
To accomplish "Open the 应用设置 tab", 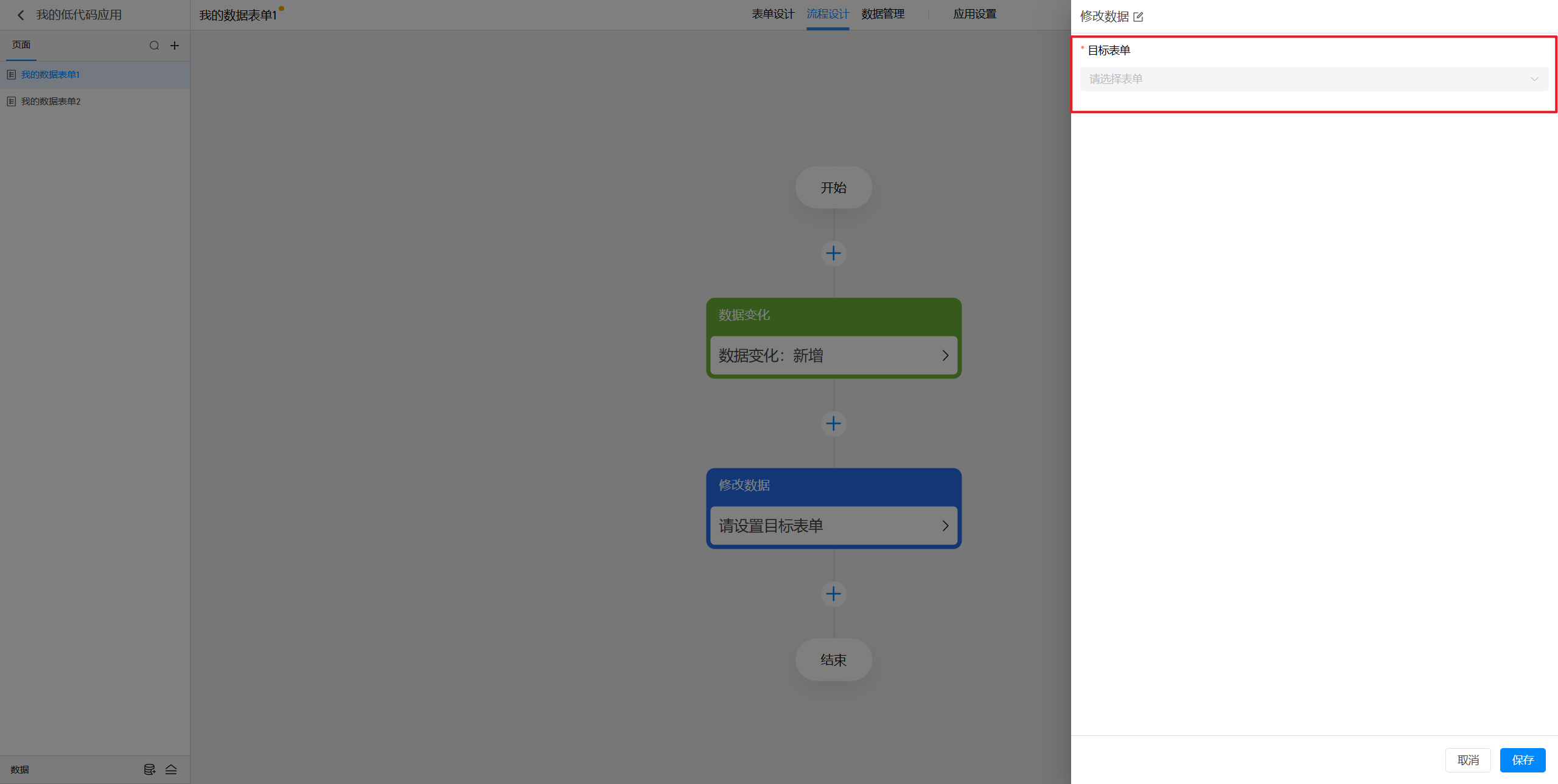I will [x=974, y=14].
